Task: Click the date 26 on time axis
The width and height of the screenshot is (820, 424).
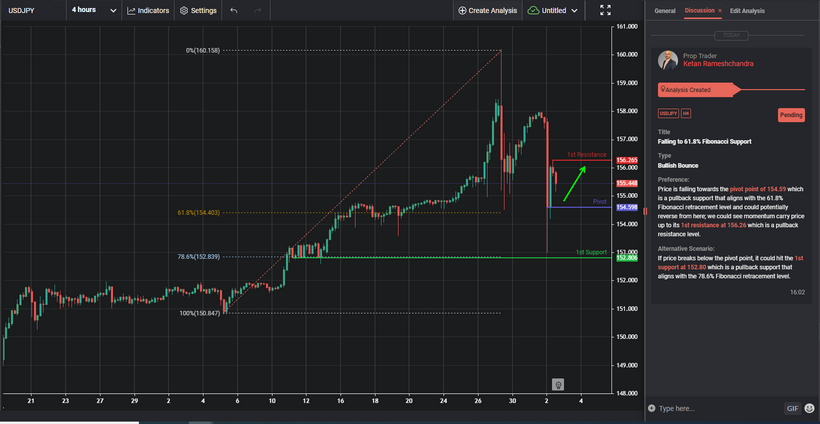Action: [x=477, y=400]
